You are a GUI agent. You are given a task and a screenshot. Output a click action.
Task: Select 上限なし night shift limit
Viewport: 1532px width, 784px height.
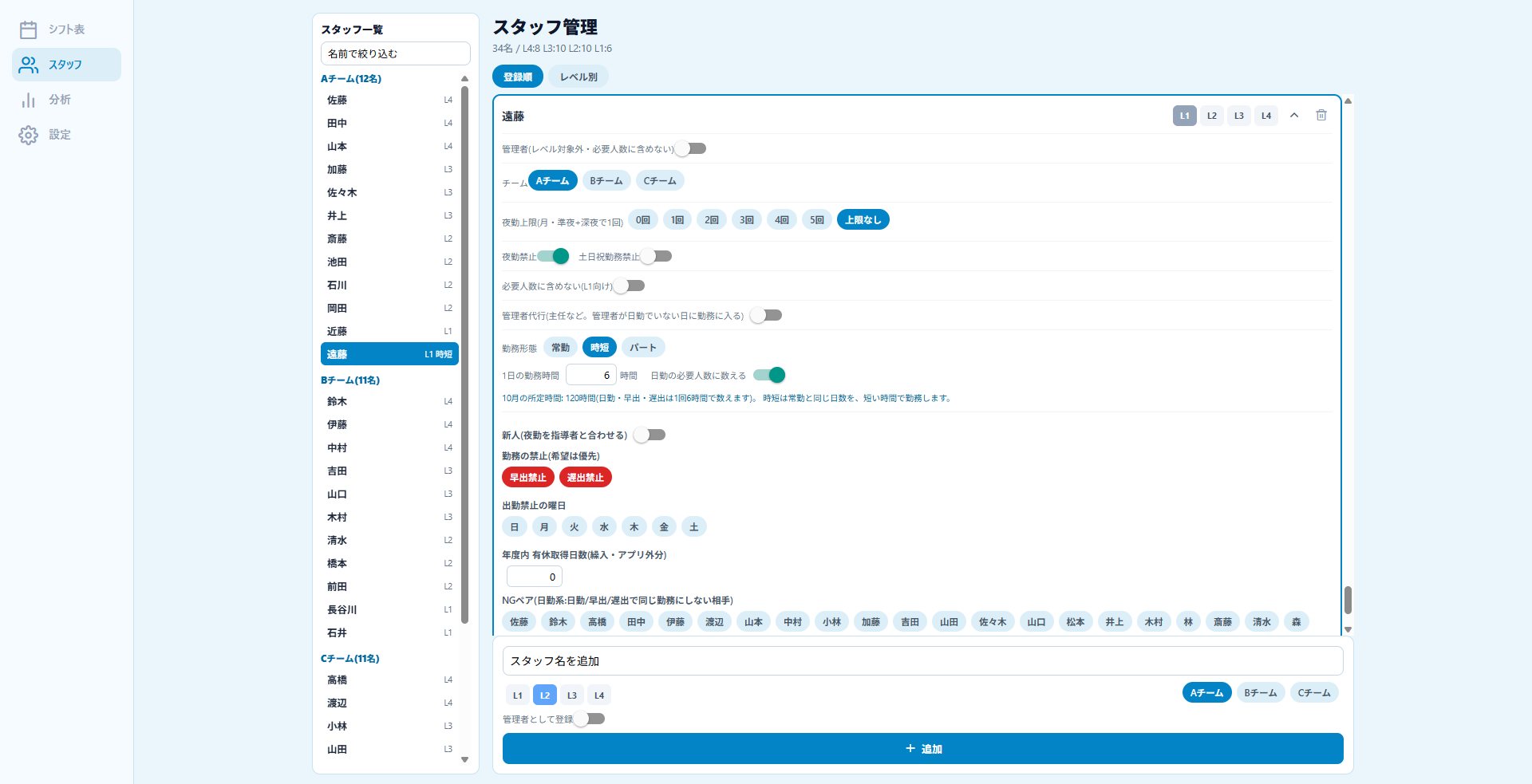pos(863,219)
